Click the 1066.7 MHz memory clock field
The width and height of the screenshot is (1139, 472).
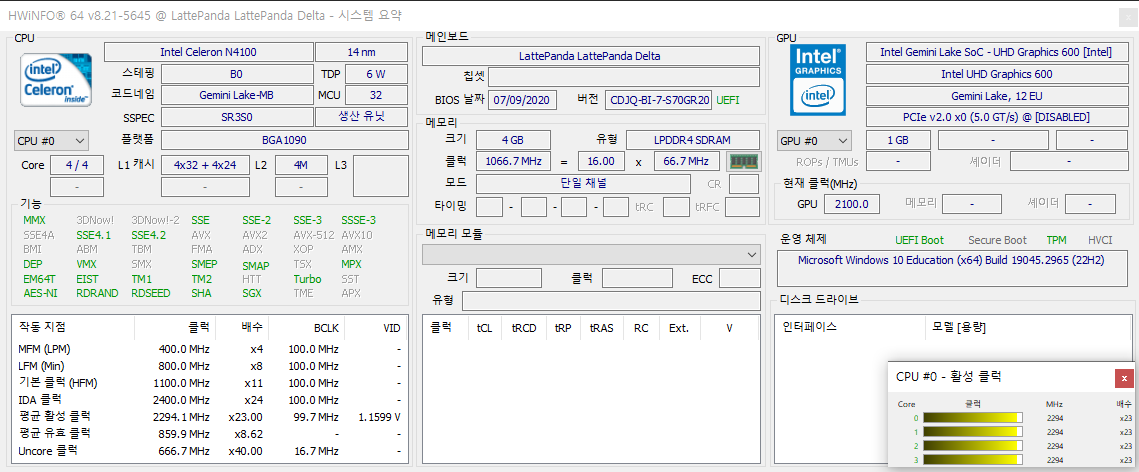pyautogui.click(x=514, y=161)
